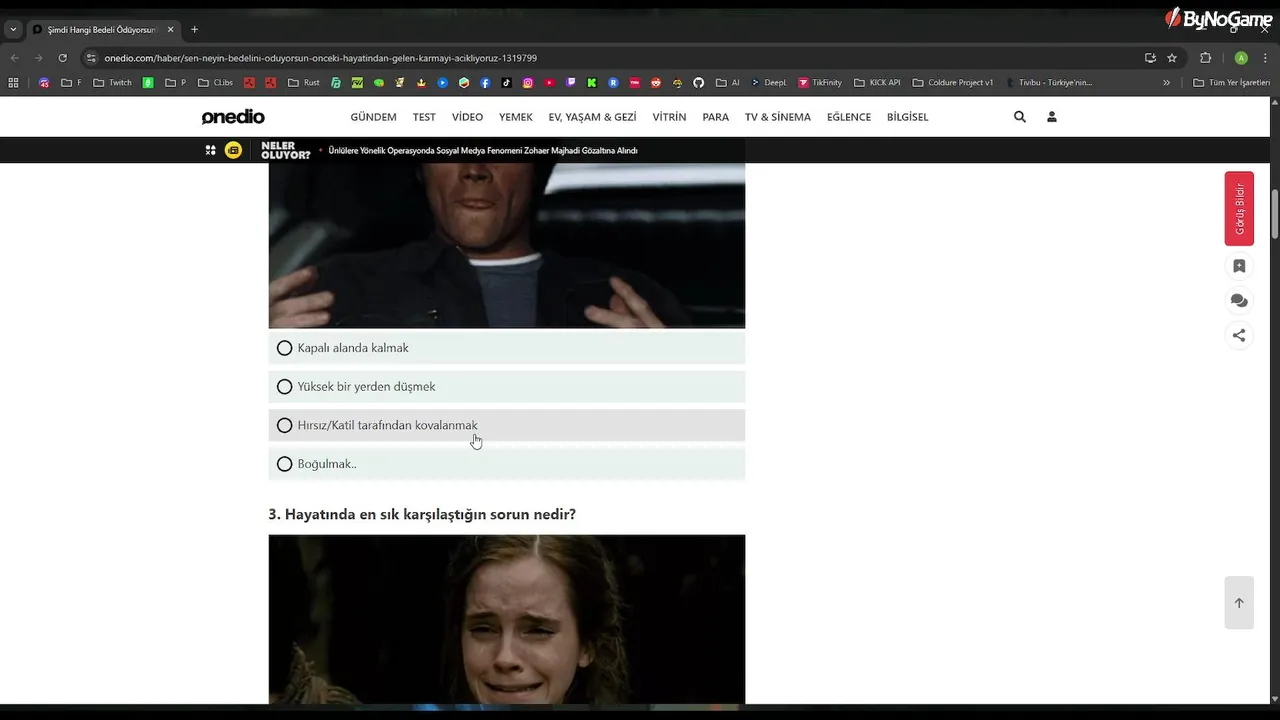The height and width of the screenshot is (720, 1280).
Task: Open the Reddit bookmark icon
Action: click(x=656, y=83)
